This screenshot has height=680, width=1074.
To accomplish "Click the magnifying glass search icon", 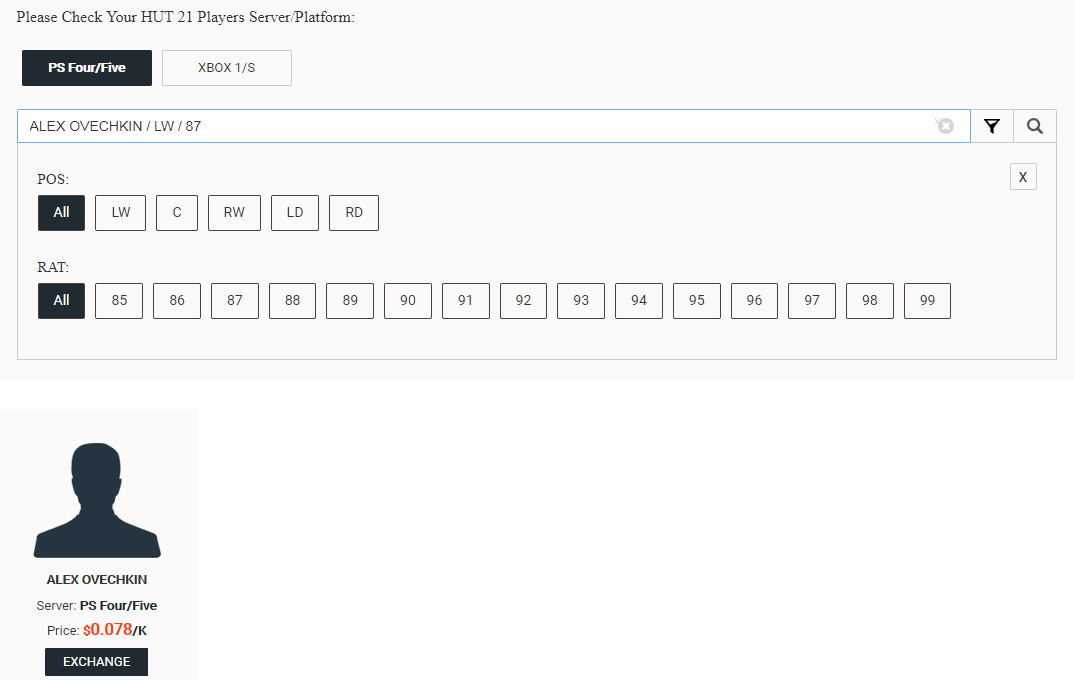I will point(1035,126).
